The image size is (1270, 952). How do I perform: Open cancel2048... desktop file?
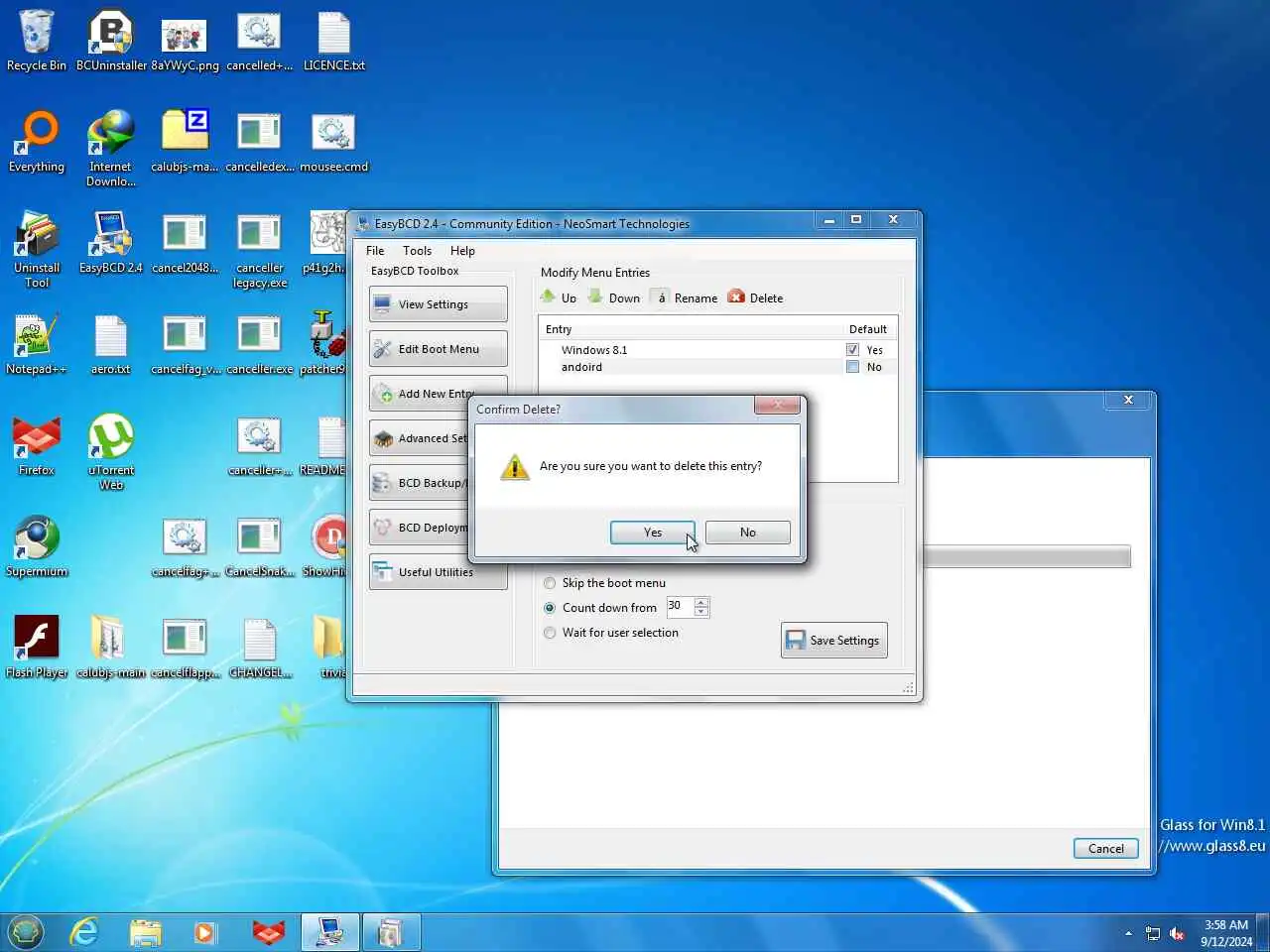(185, 244)
